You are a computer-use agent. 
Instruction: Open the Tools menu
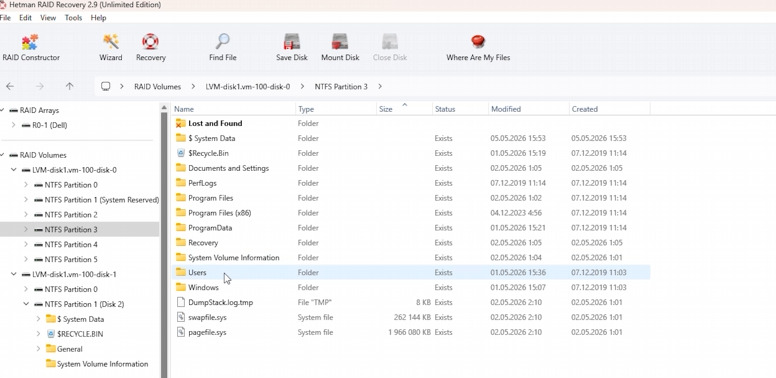tap(73, 18)
